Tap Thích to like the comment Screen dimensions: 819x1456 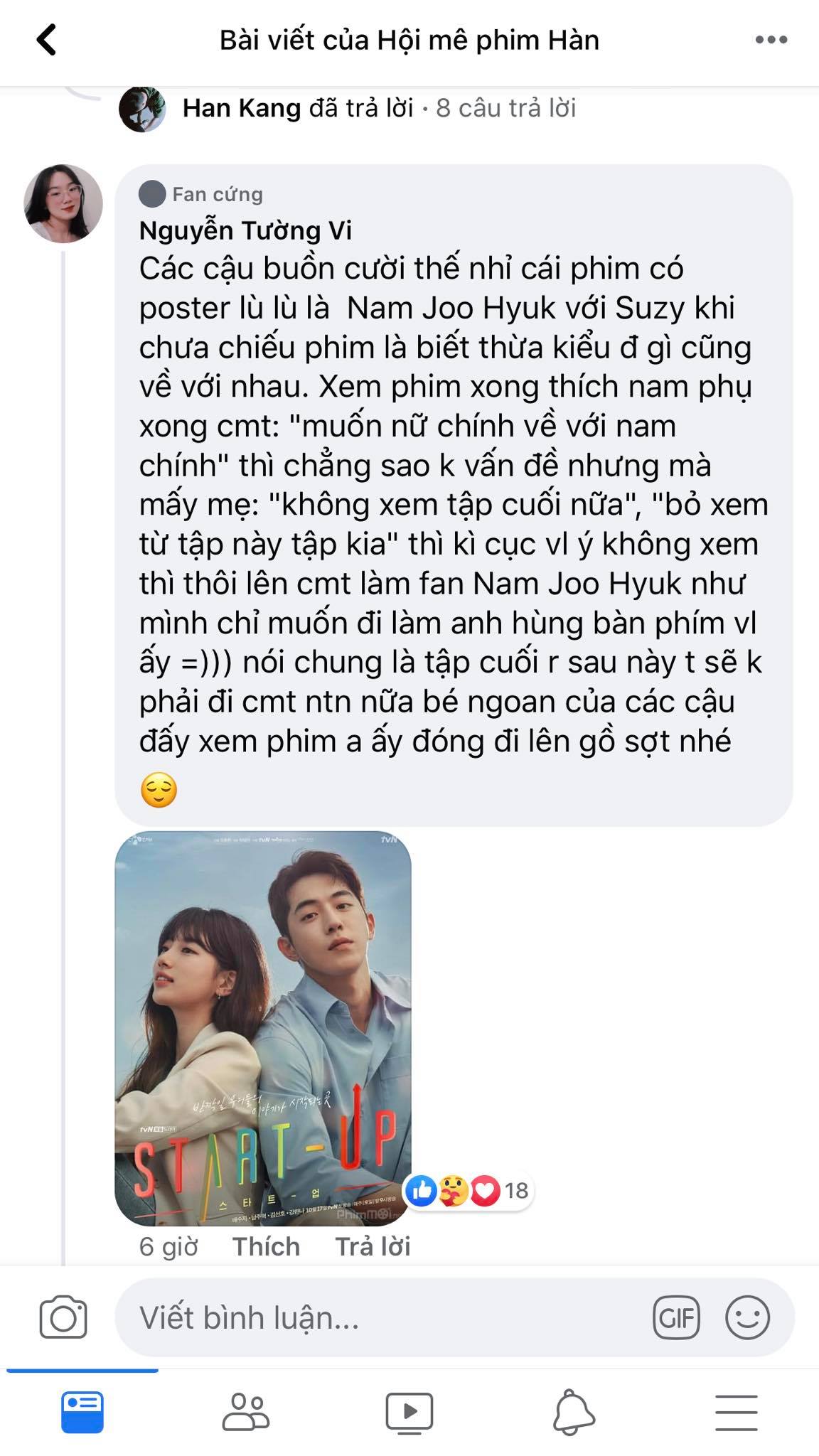tap(266, 1246)
